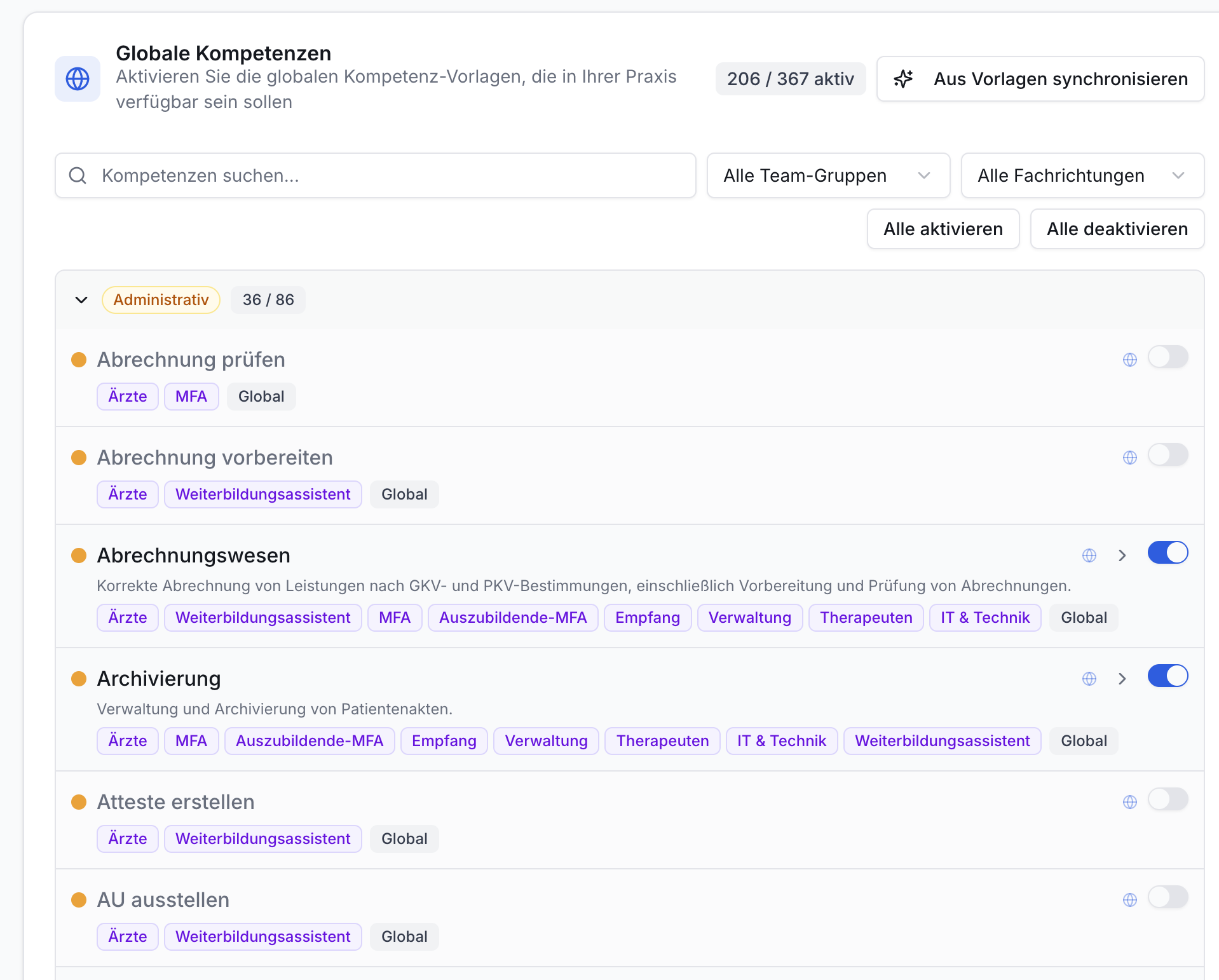
Task: Click orange status dot of Abrechnungswesen
Action: point(79,555)
